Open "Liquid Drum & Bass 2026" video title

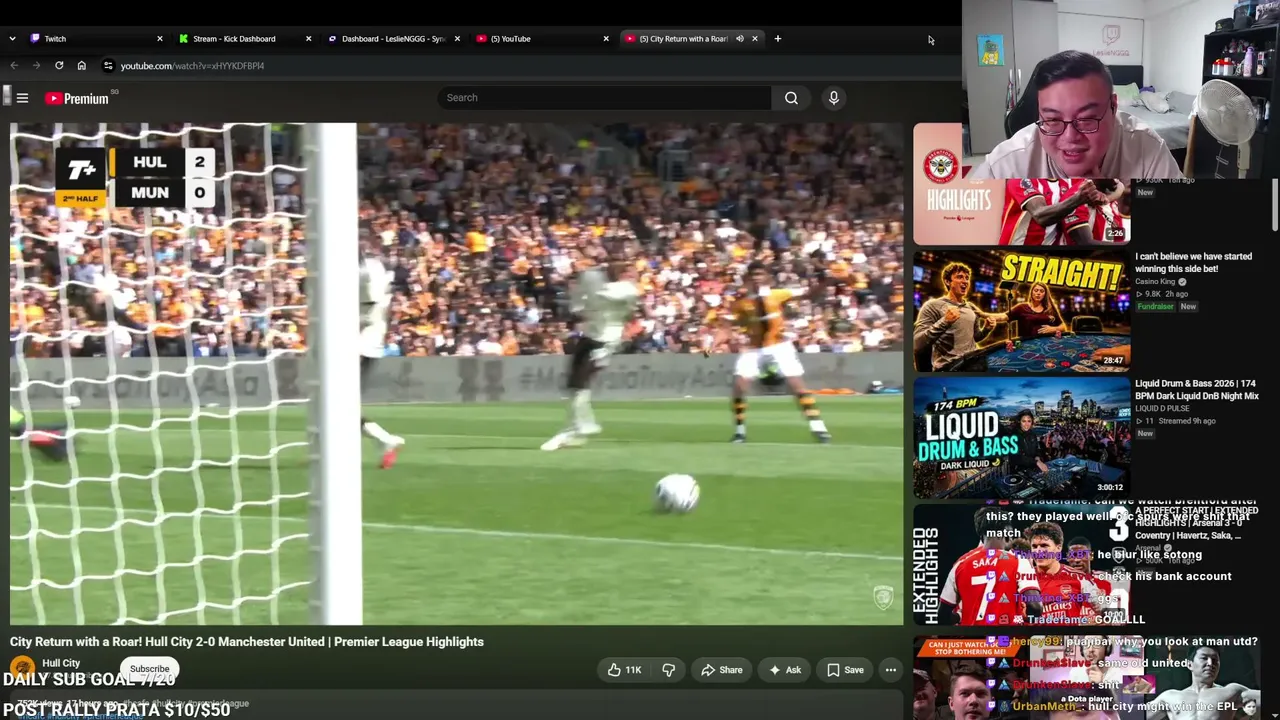[x=1197, y=390]
